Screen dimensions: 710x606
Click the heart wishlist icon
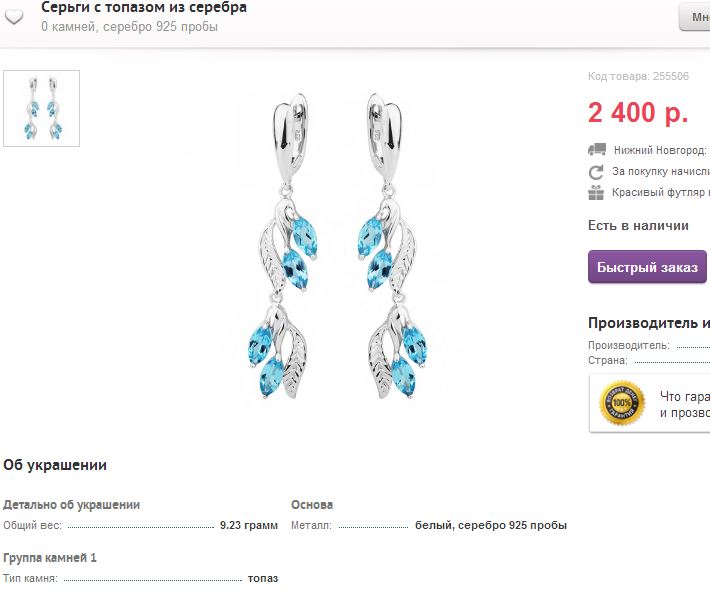pyautogui.click(x=14, y=19)
